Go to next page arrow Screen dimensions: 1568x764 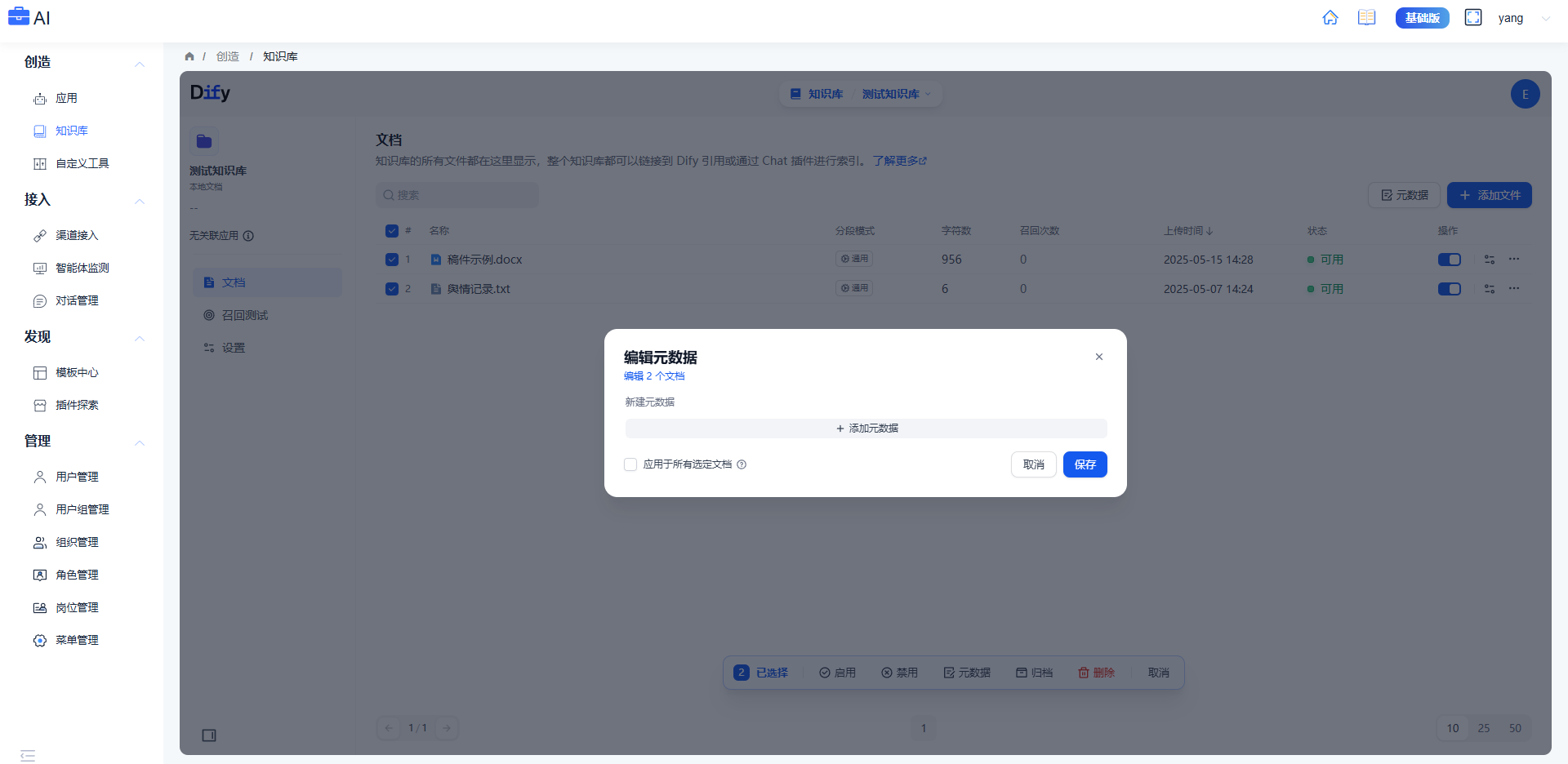(447, 728)
